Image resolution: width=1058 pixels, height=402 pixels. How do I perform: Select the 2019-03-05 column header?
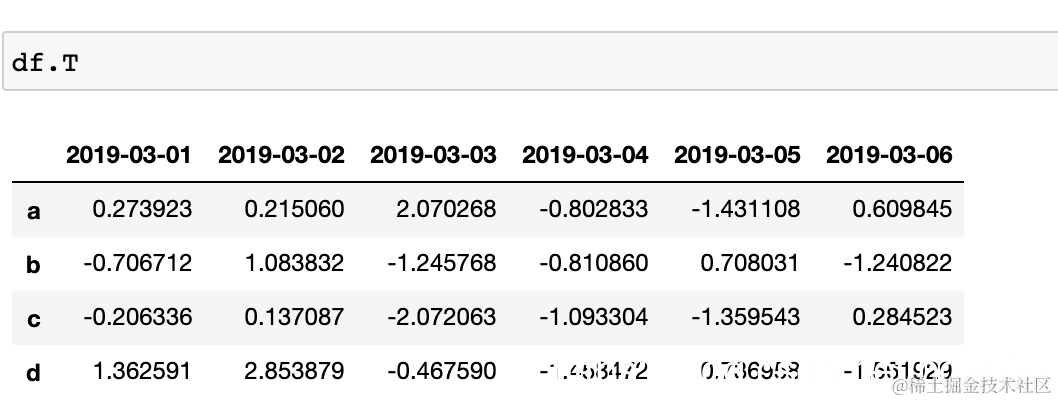point(737,155)
